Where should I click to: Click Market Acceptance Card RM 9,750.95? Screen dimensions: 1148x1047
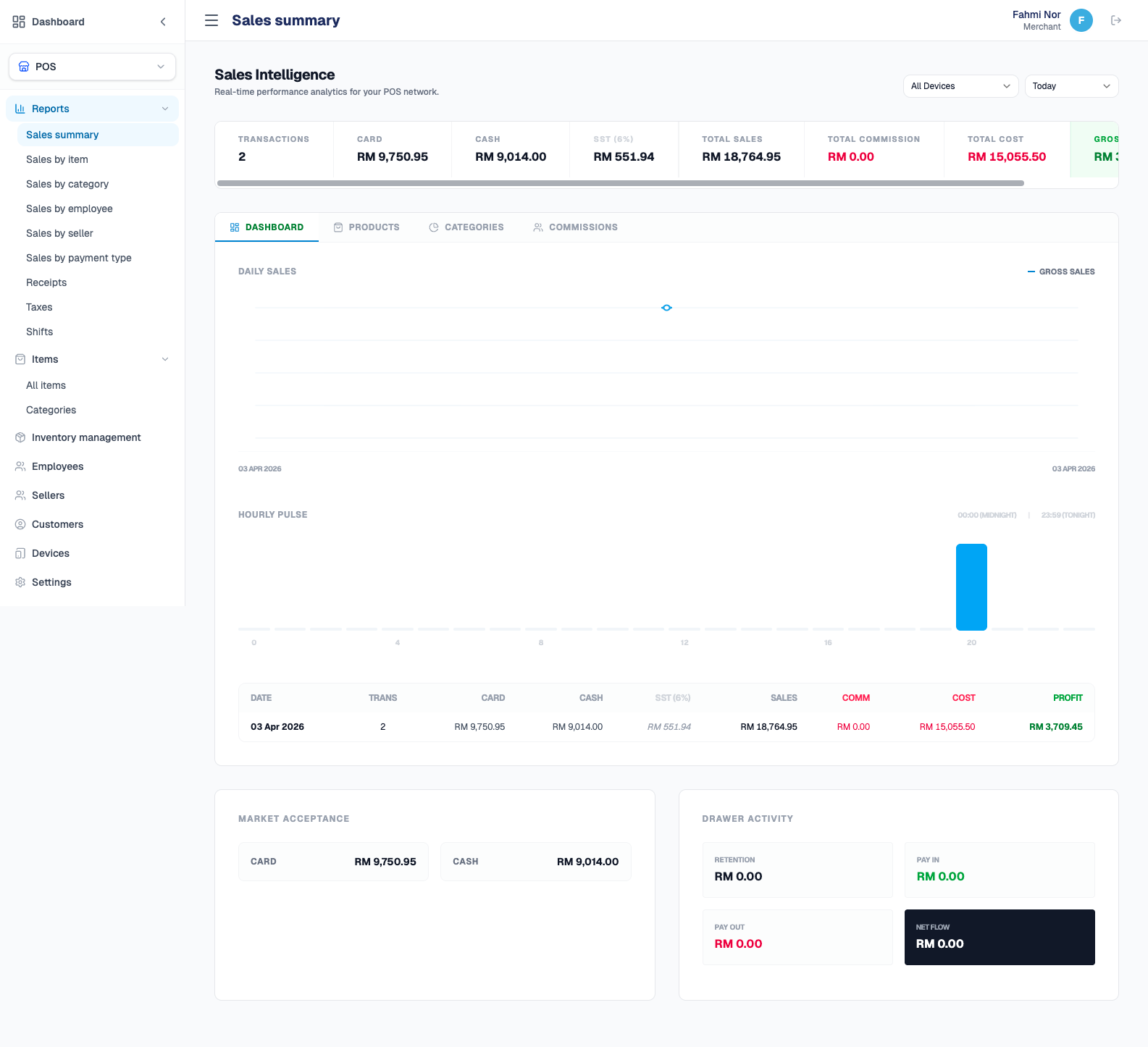pyautogui.click(x=333, y=862)
